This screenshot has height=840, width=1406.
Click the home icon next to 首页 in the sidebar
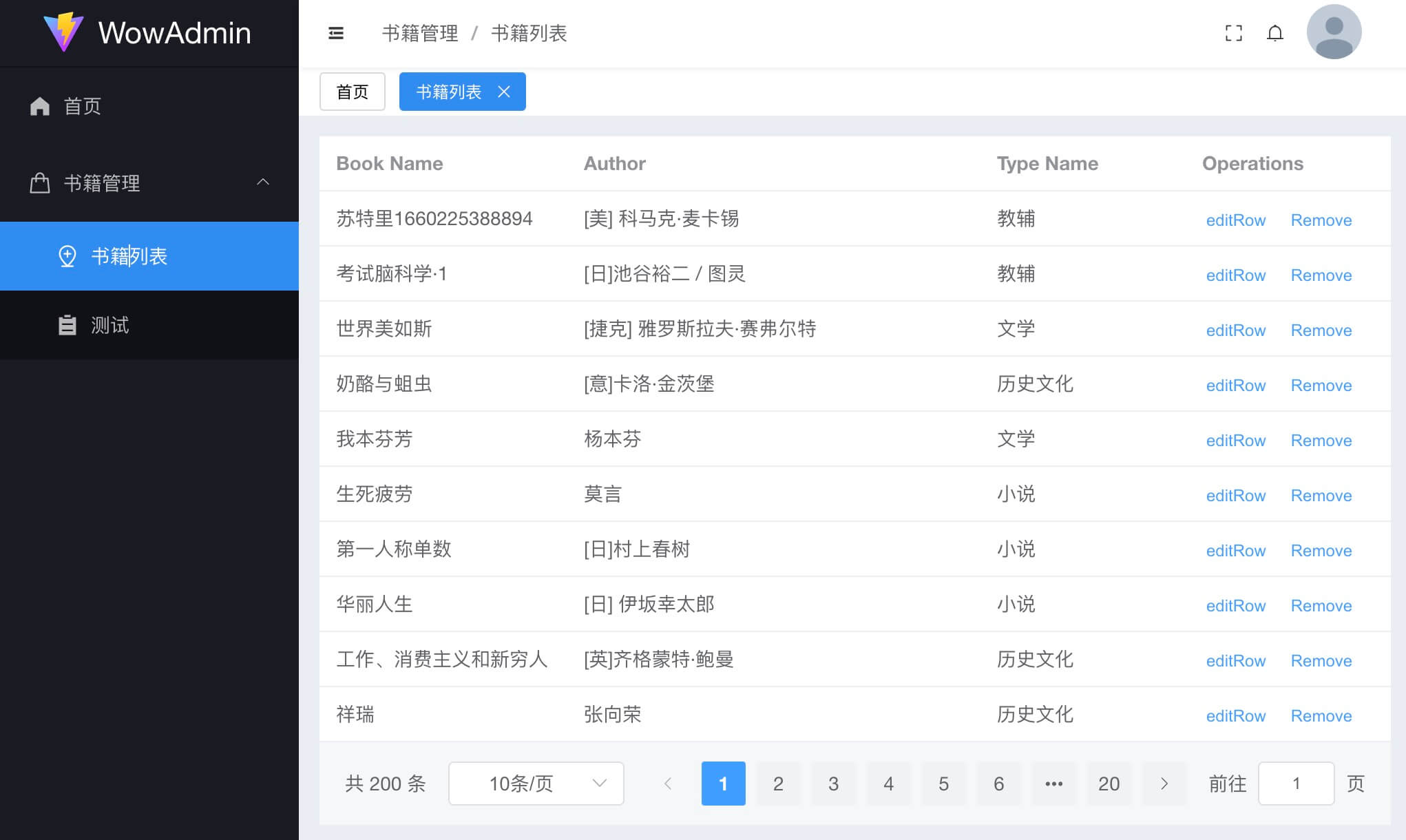tap(40, 106)
